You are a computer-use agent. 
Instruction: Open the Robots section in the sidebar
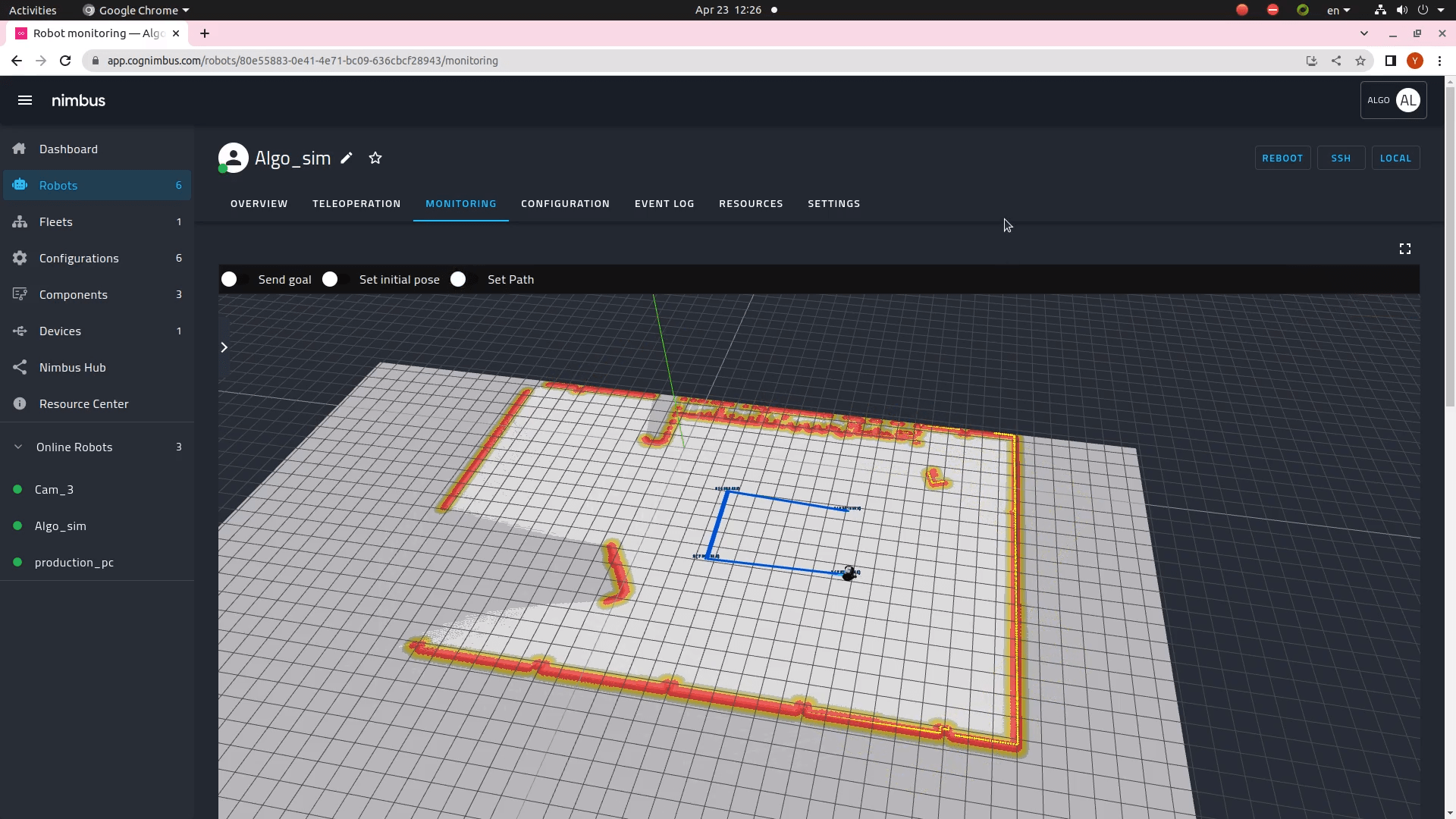(19, 185)
